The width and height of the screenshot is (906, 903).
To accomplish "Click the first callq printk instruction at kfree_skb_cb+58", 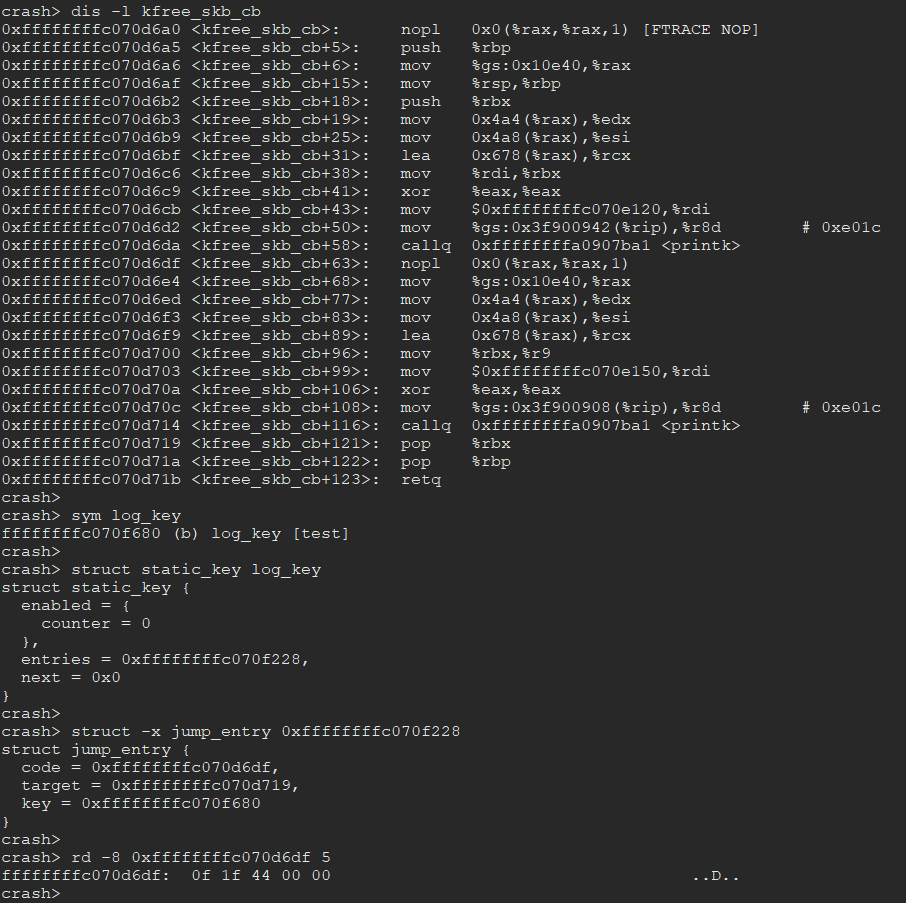I will tap(570, 246).
